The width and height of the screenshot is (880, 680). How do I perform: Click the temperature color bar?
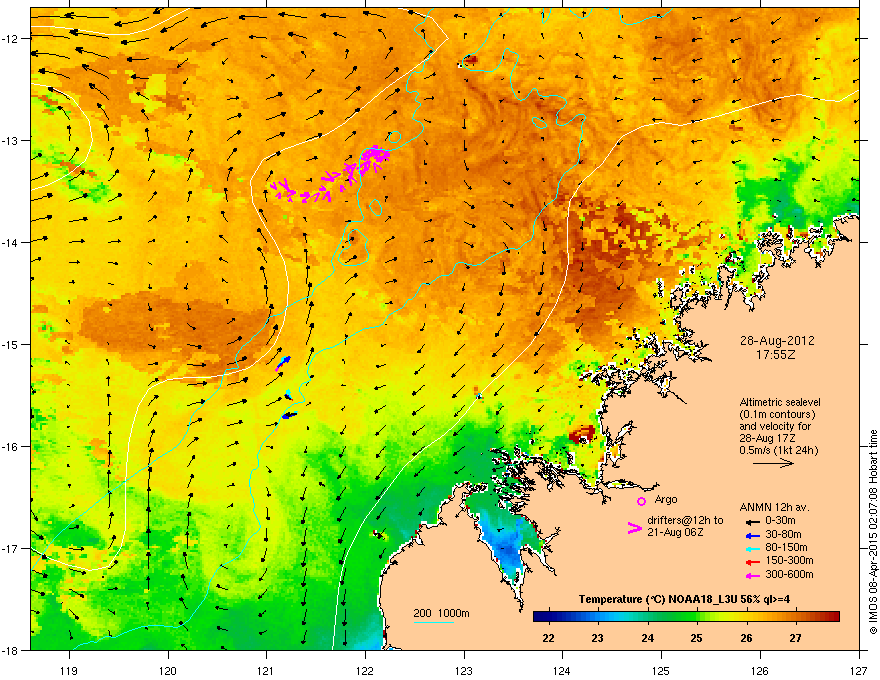[x=686, y=617]
